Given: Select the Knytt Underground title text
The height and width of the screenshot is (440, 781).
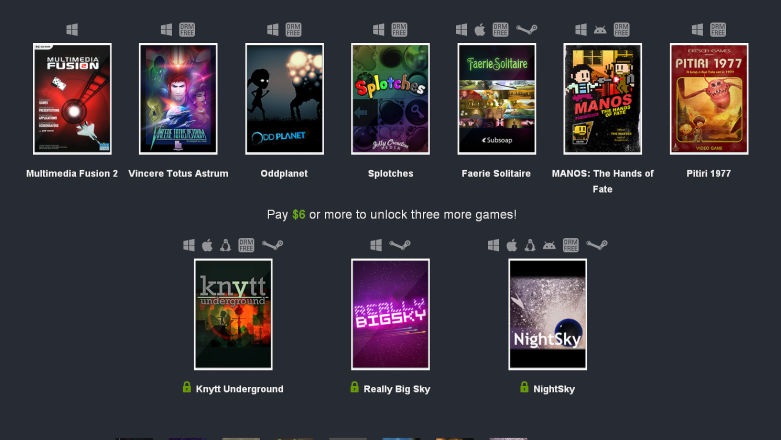Looking at the screenshot, I should click(240, 389).
